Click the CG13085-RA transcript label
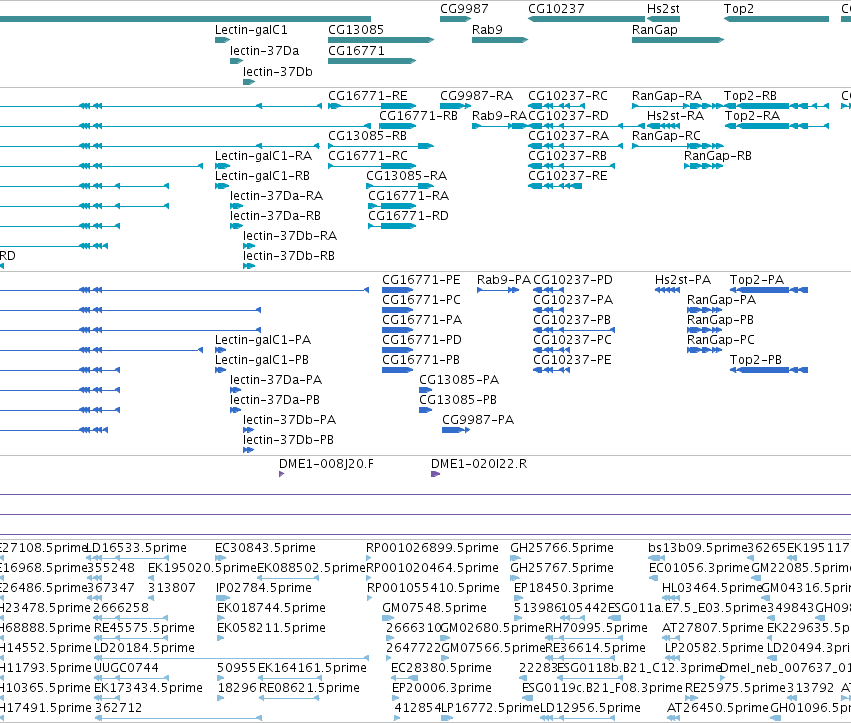 point(407,176)
